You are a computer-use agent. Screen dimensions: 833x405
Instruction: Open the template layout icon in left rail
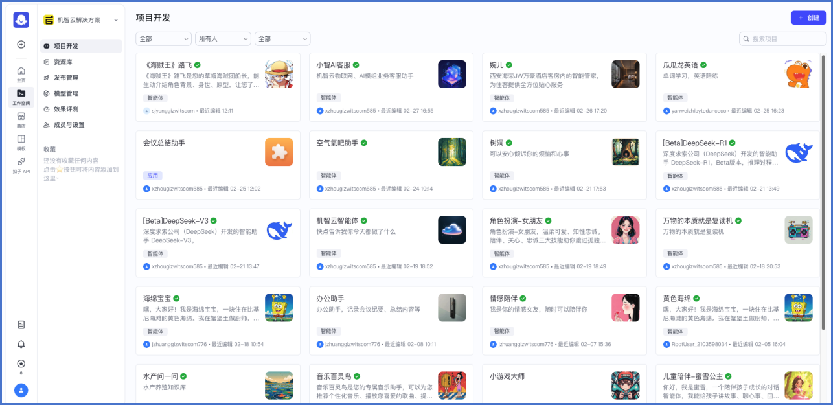(21, 139)
